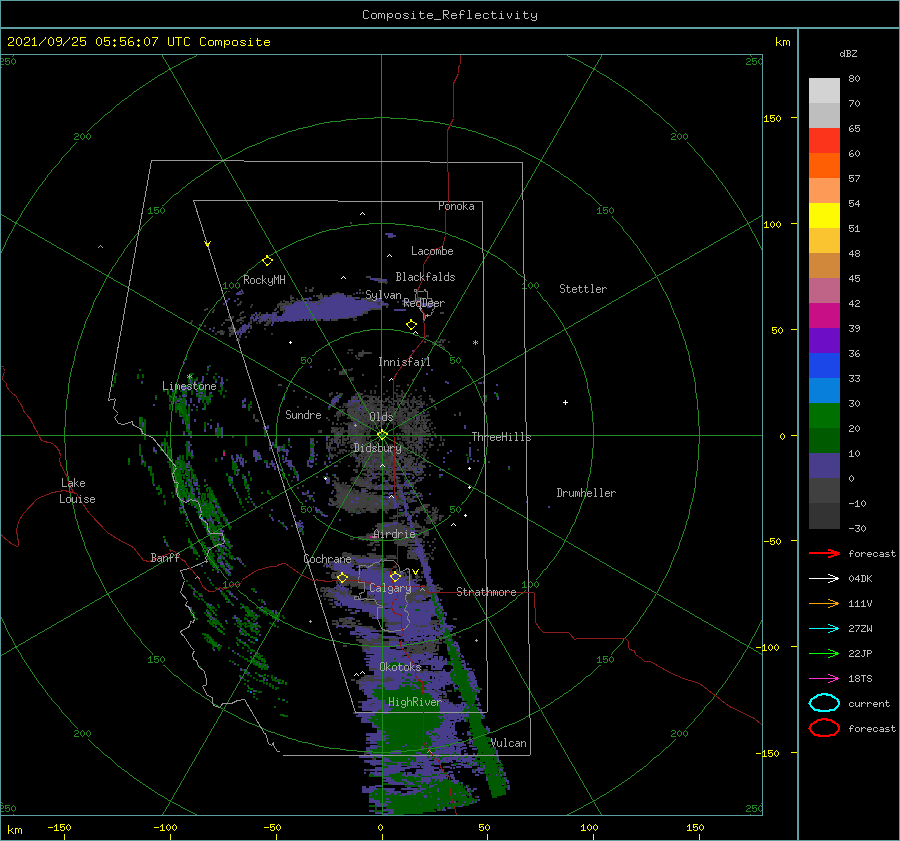Viewport: 900px width, 841px height.
Task: Click the dark gray swatch above -30
Action: 824,516
